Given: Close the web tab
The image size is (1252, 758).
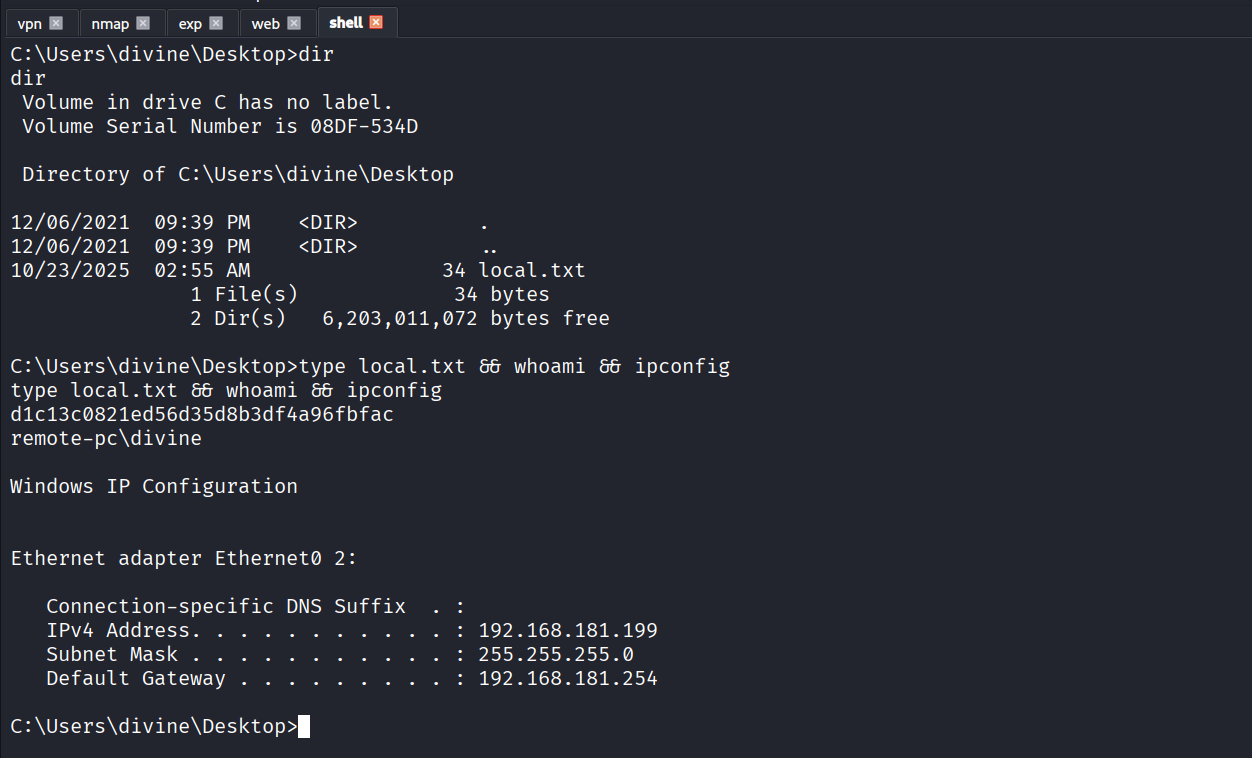Looking at the screenshot, I should point(294,23).
